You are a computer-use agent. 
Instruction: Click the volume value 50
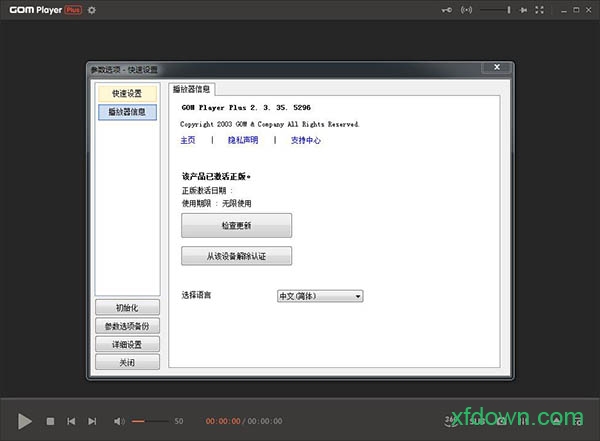pyautogui.click(x=179, y=421)
